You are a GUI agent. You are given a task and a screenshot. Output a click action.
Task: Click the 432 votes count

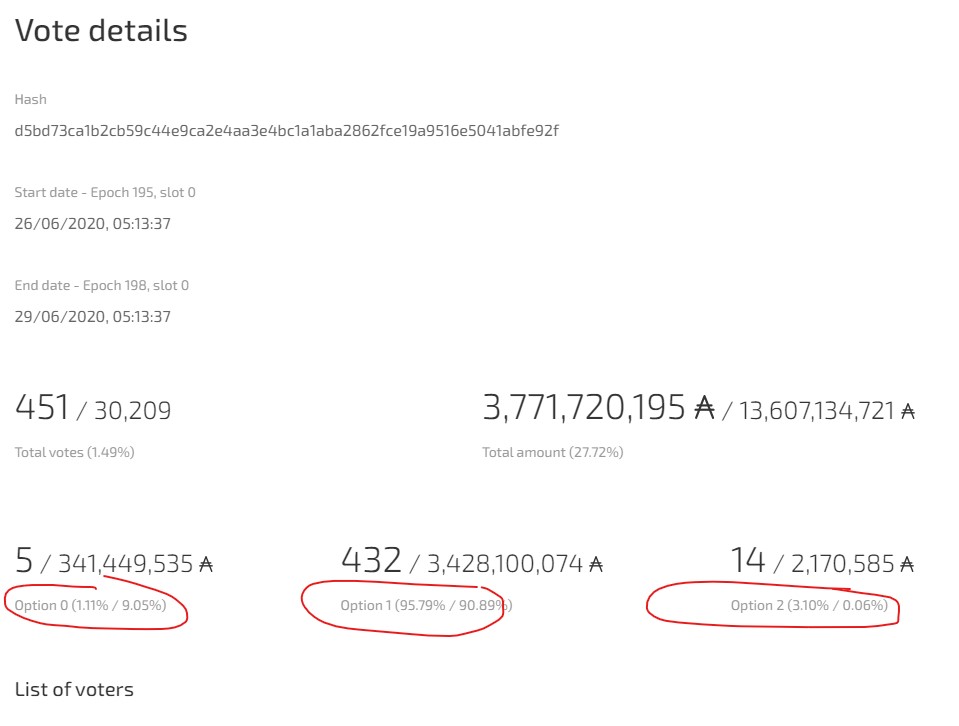(371, 561)
